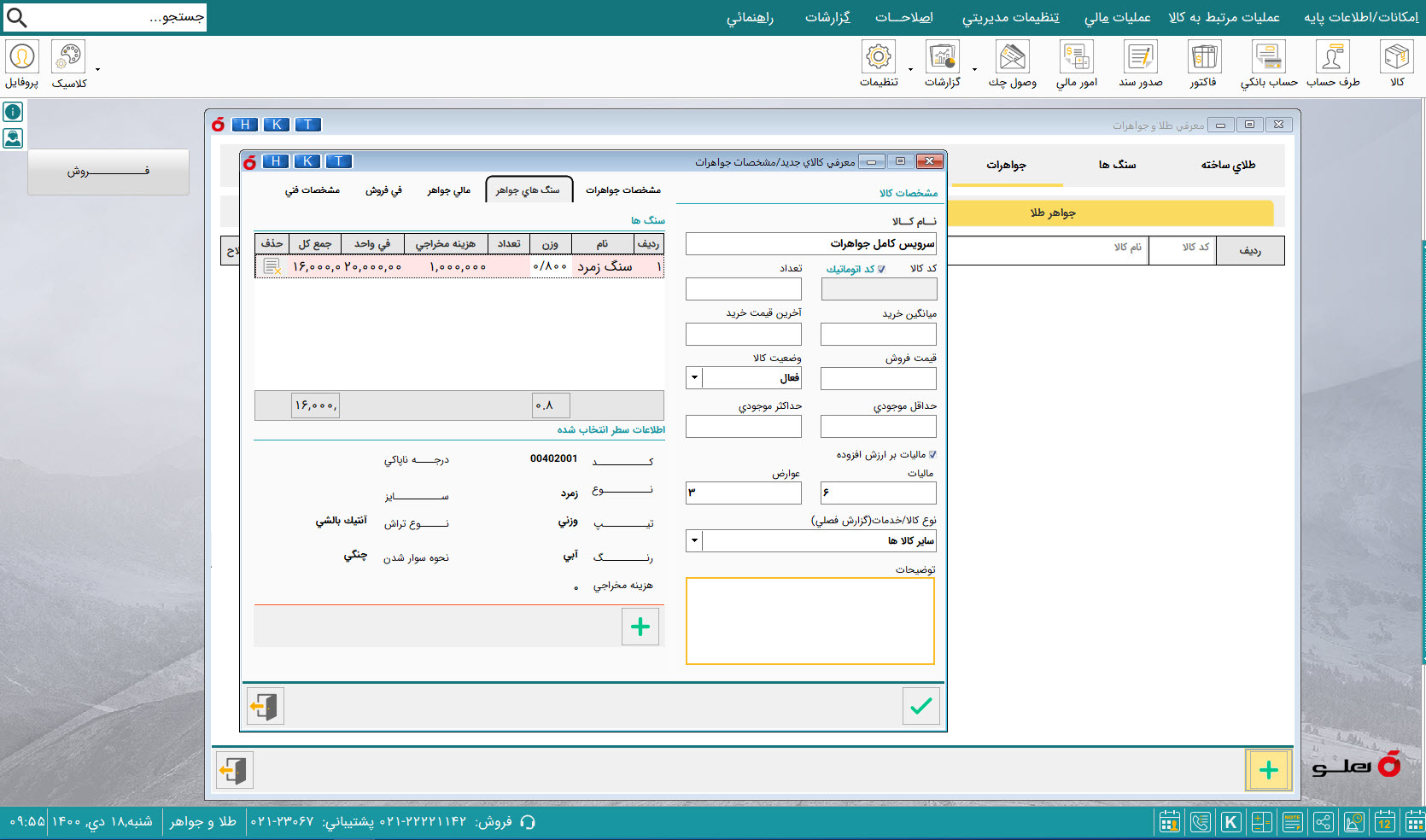Click the exit door icon in the dialog
The width and height of the screenshot is (1426, 840).
point(264,706)
